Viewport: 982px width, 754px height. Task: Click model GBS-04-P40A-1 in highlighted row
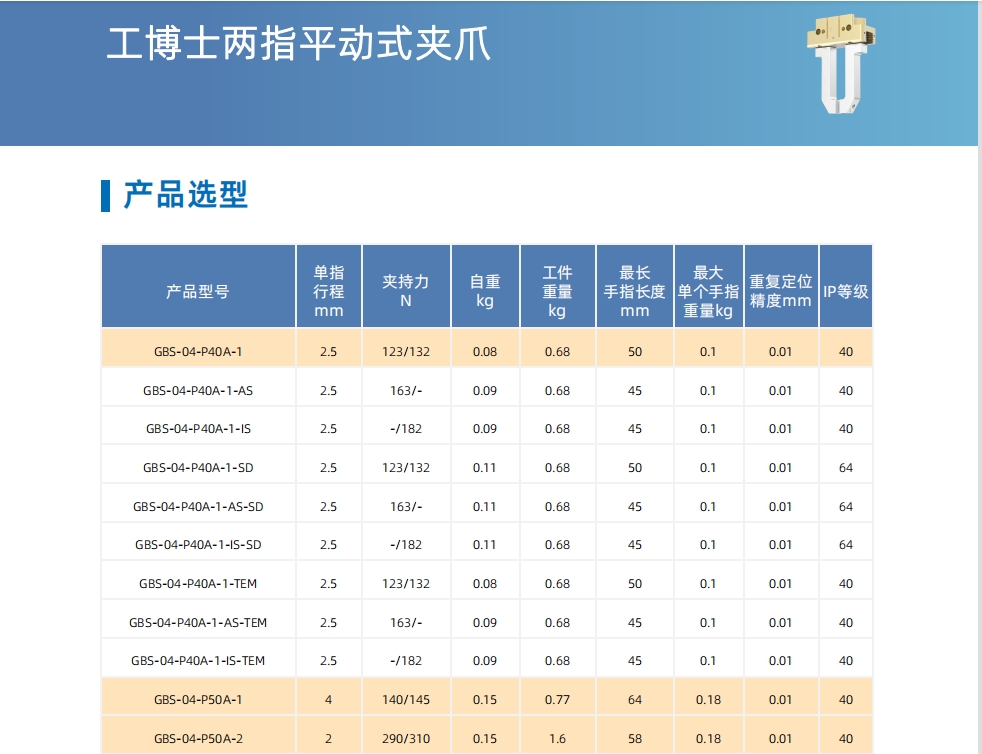[x=198, y=351]
